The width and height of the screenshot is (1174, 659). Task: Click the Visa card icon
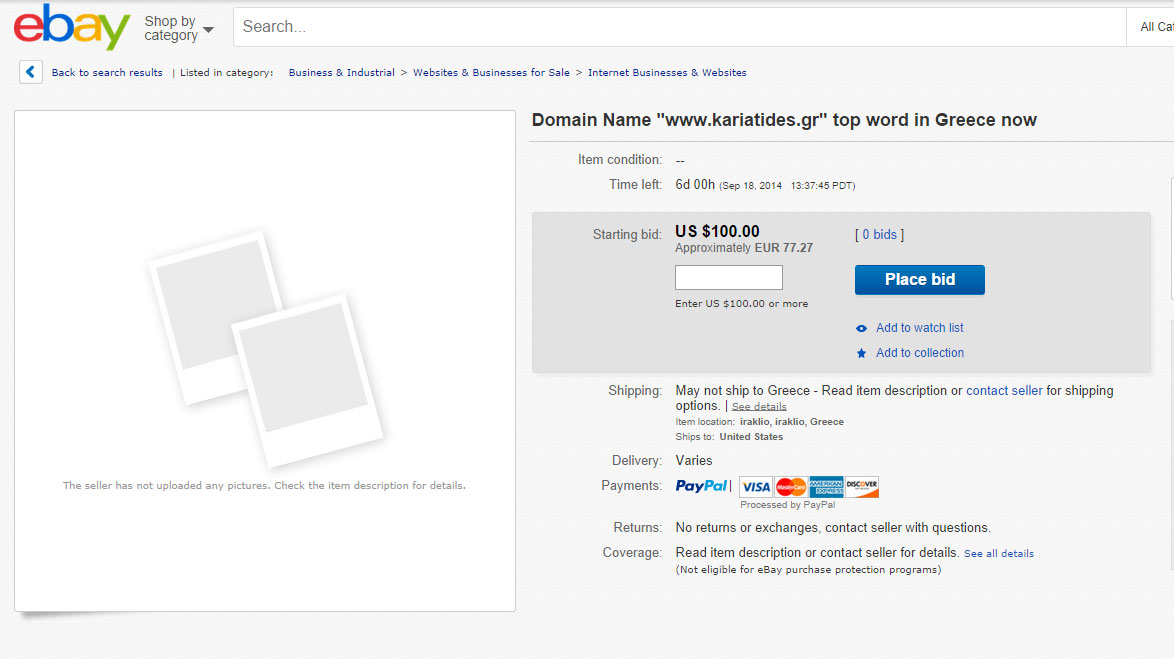tap(756, 487)
